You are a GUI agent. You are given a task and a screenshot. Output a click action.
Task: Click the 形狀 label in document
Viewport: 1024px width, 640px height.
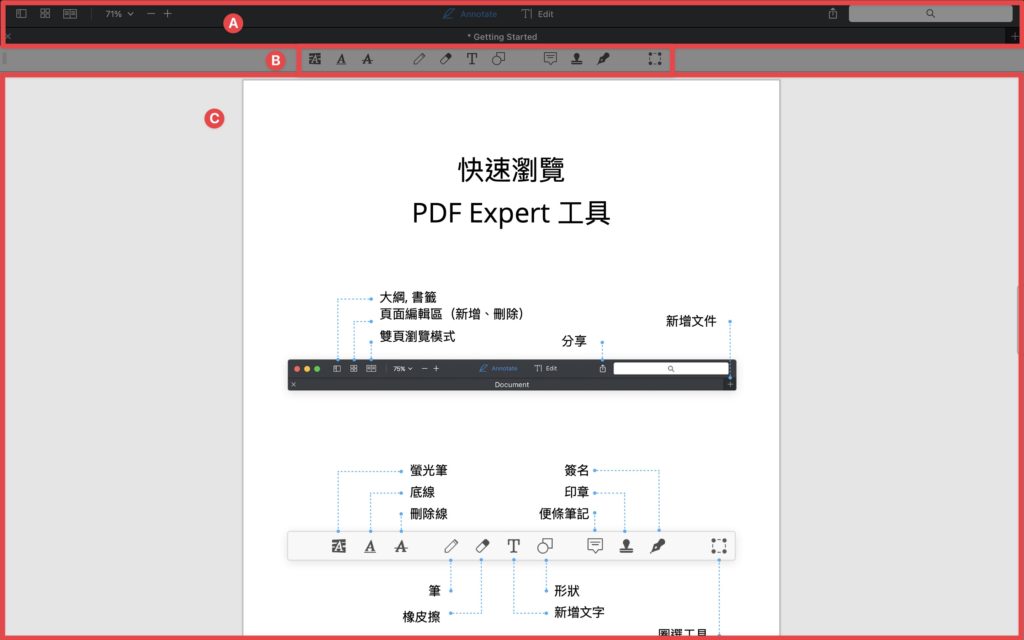click(x=566, y=590)
